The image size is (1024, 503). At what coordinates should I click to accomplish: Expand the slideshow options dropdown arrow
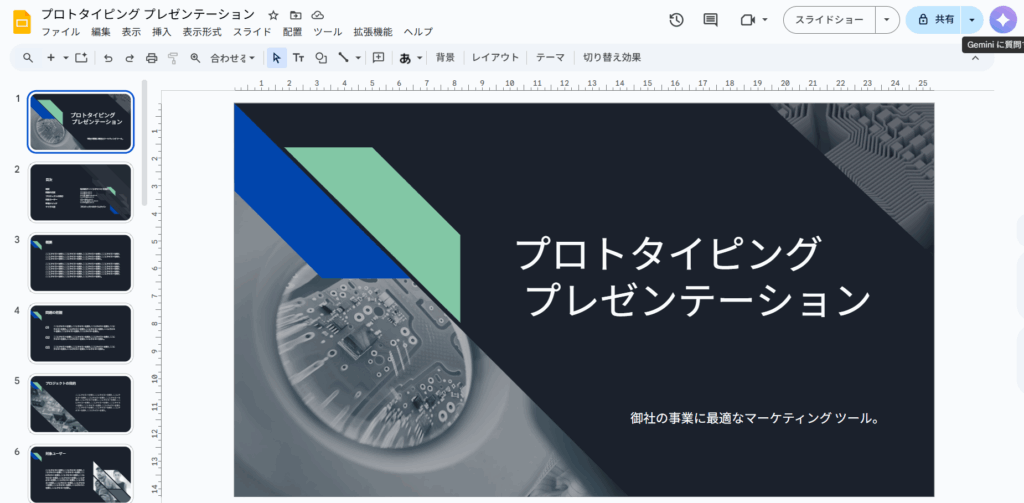(x=886, y=20)
